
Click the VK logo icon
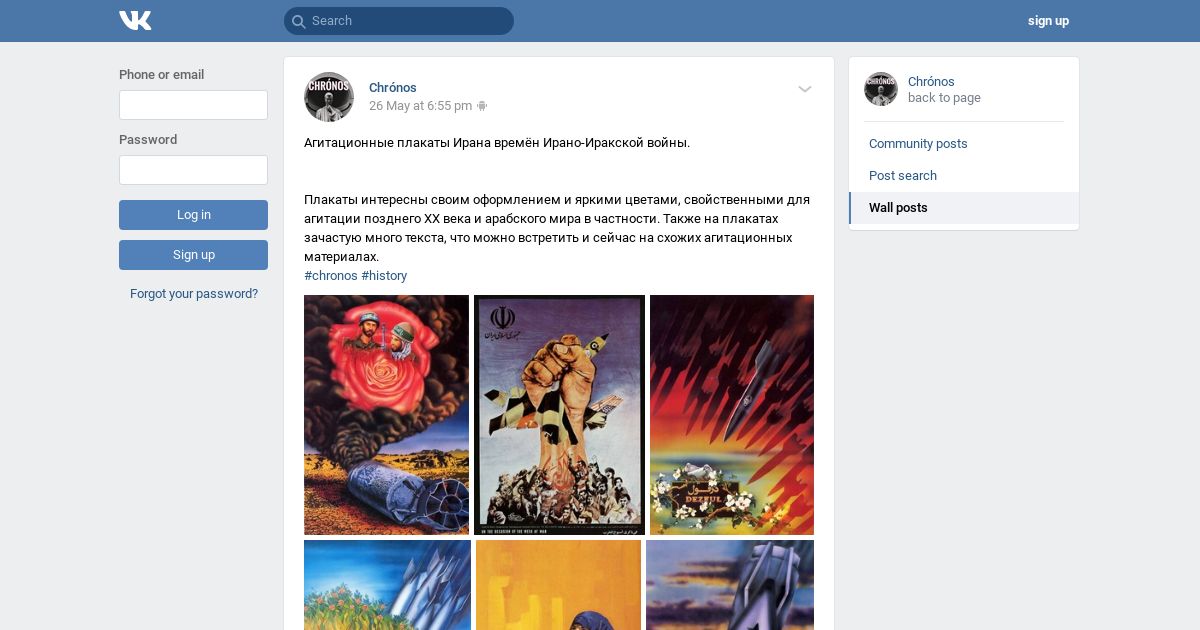[135, 20]
